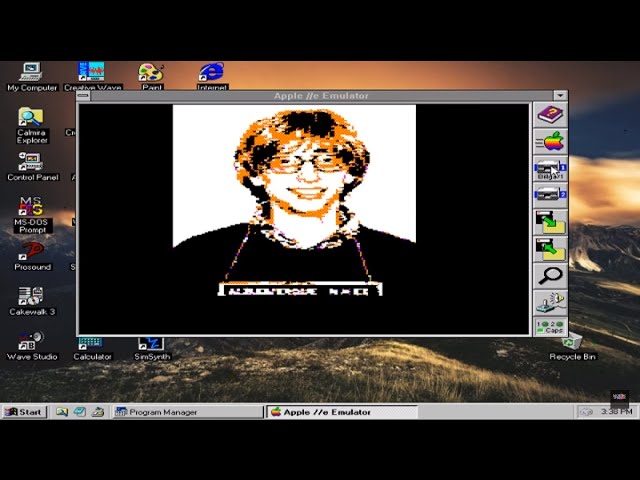Open the Calmira Explorer desktop icon
The height and width of the screenshot is (480, 640).
click(31, 125)
